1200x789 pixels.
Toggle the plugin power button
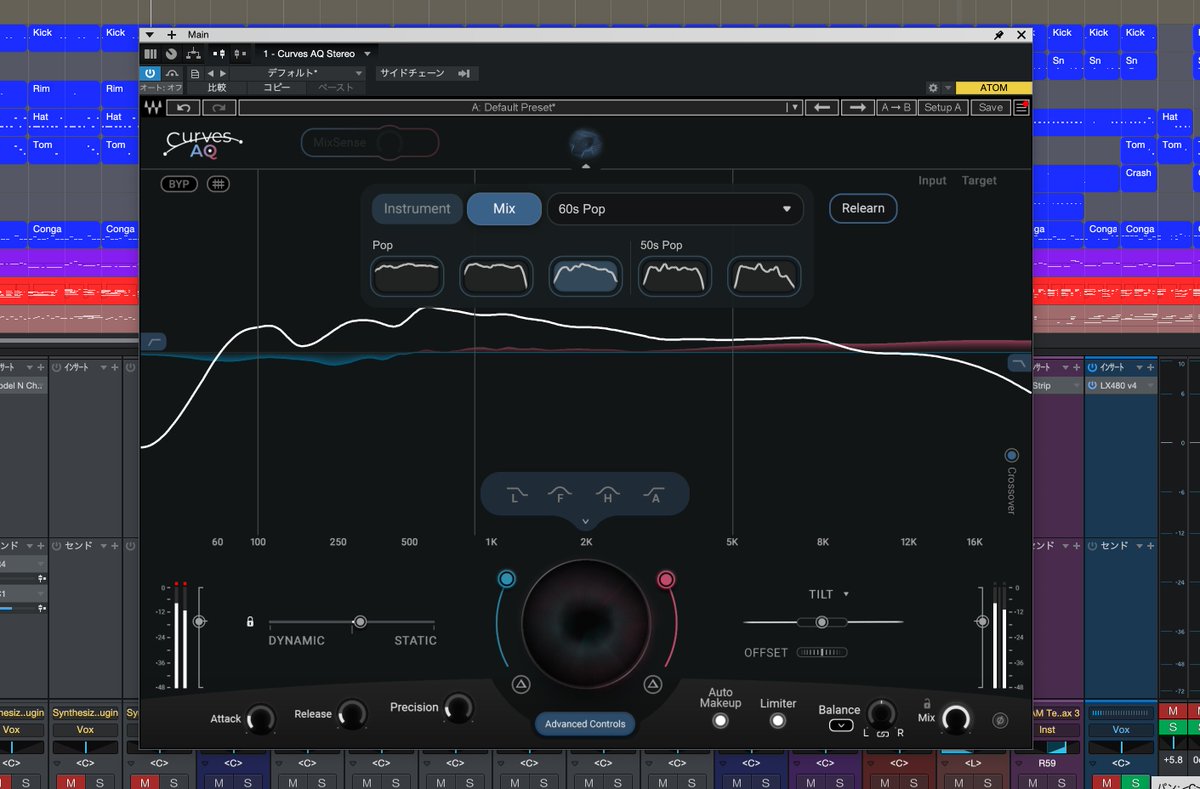(x=150, y=73)
